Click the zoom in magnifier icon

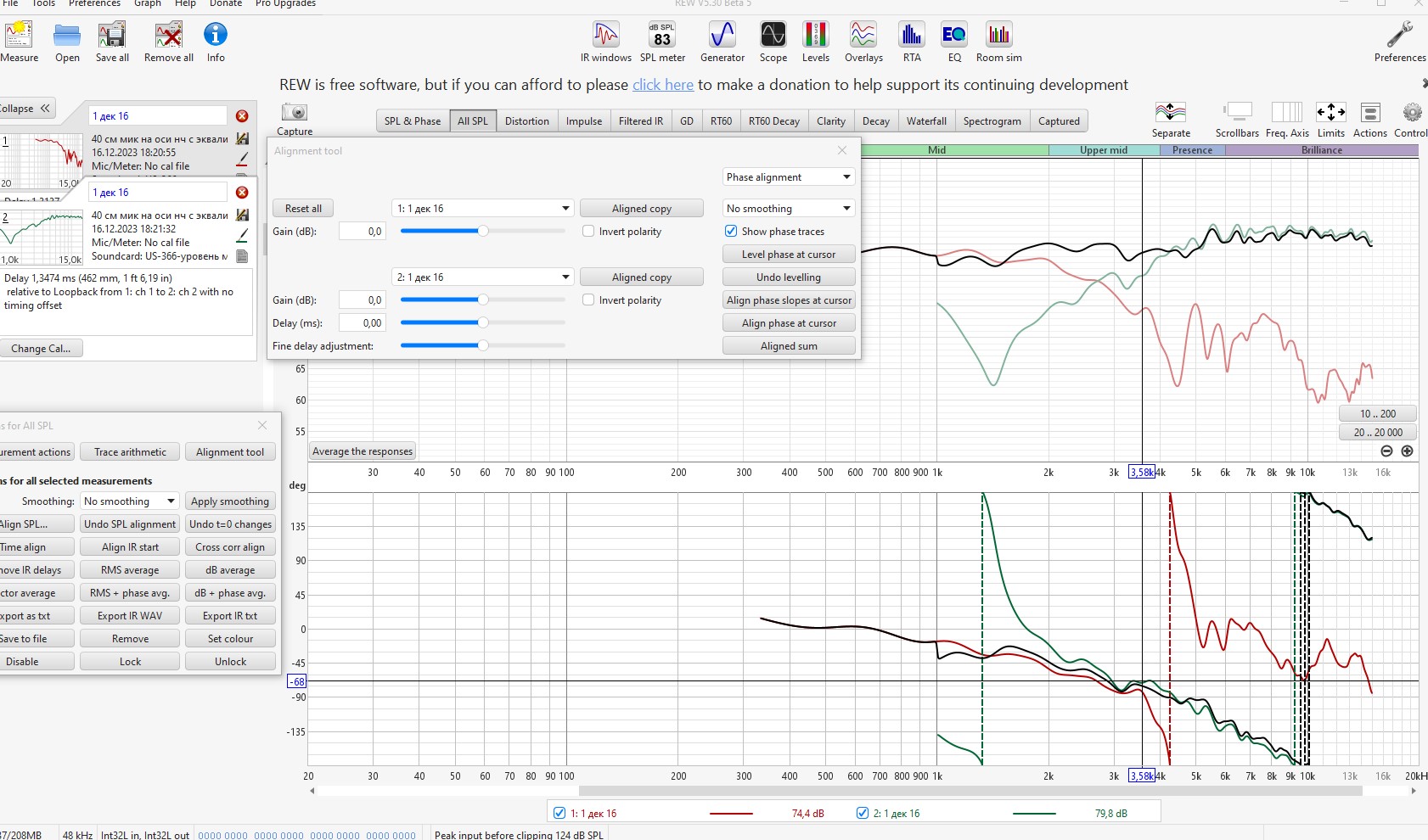tap(1407, 451)
